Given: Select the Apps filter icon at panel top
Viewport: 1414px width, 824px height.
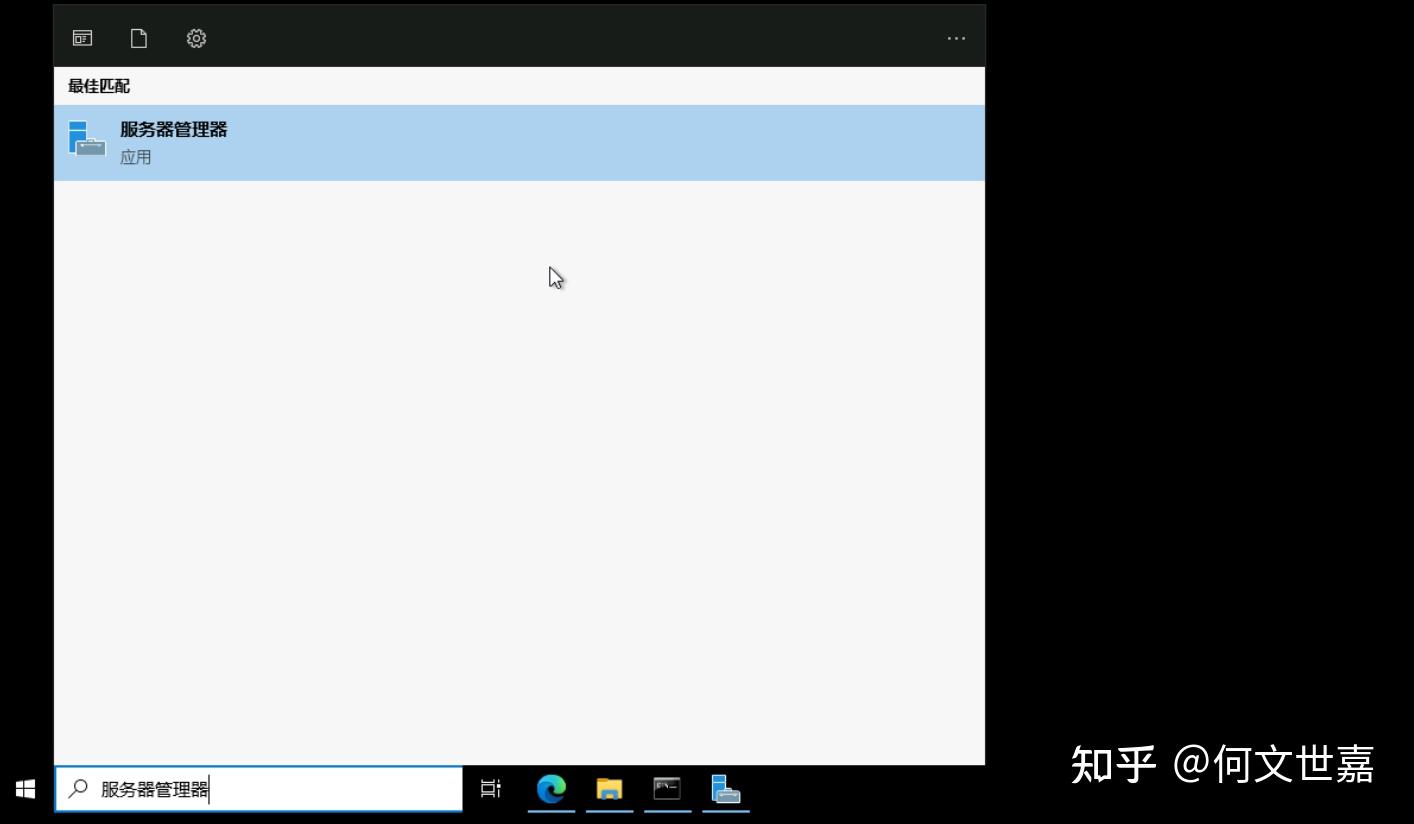Looking at the screenshot, I should 83,38.
